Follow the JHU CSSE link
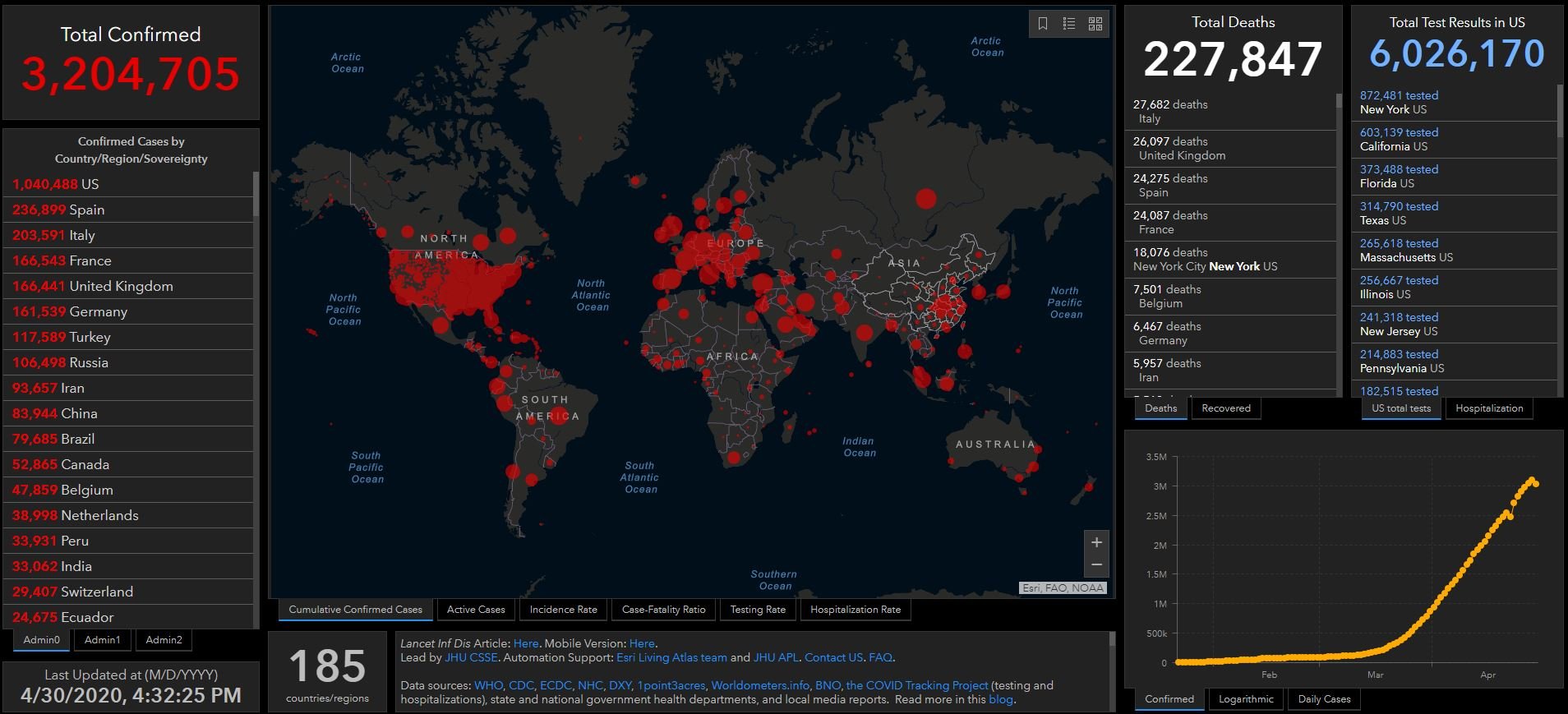Screen dimensions: 1568x714 (471, 657)
